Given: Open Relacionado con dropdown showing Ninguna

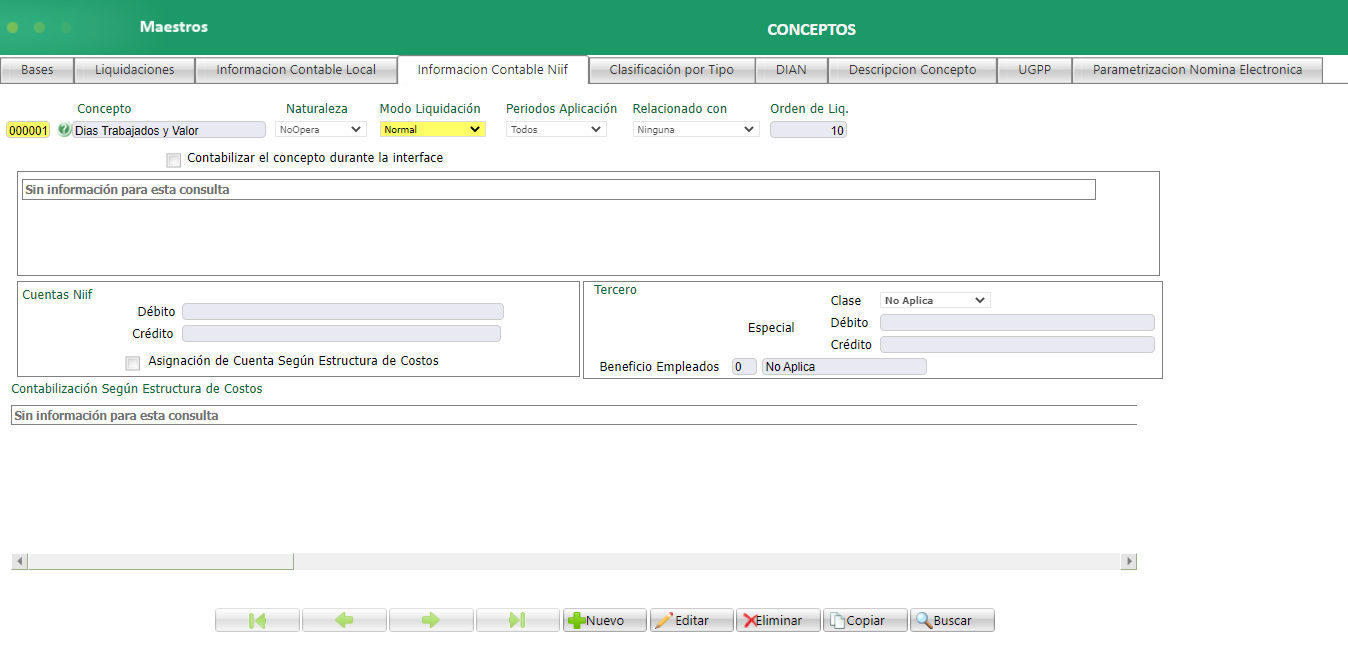Looking at the screenshot, I should [x=696, y=129].
